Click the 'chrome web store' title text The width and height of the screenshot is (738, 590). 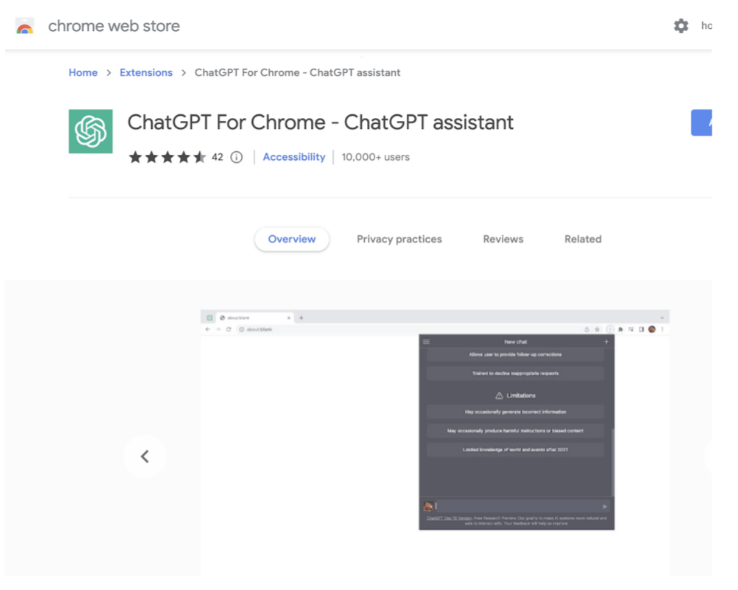tap(114, 26)
